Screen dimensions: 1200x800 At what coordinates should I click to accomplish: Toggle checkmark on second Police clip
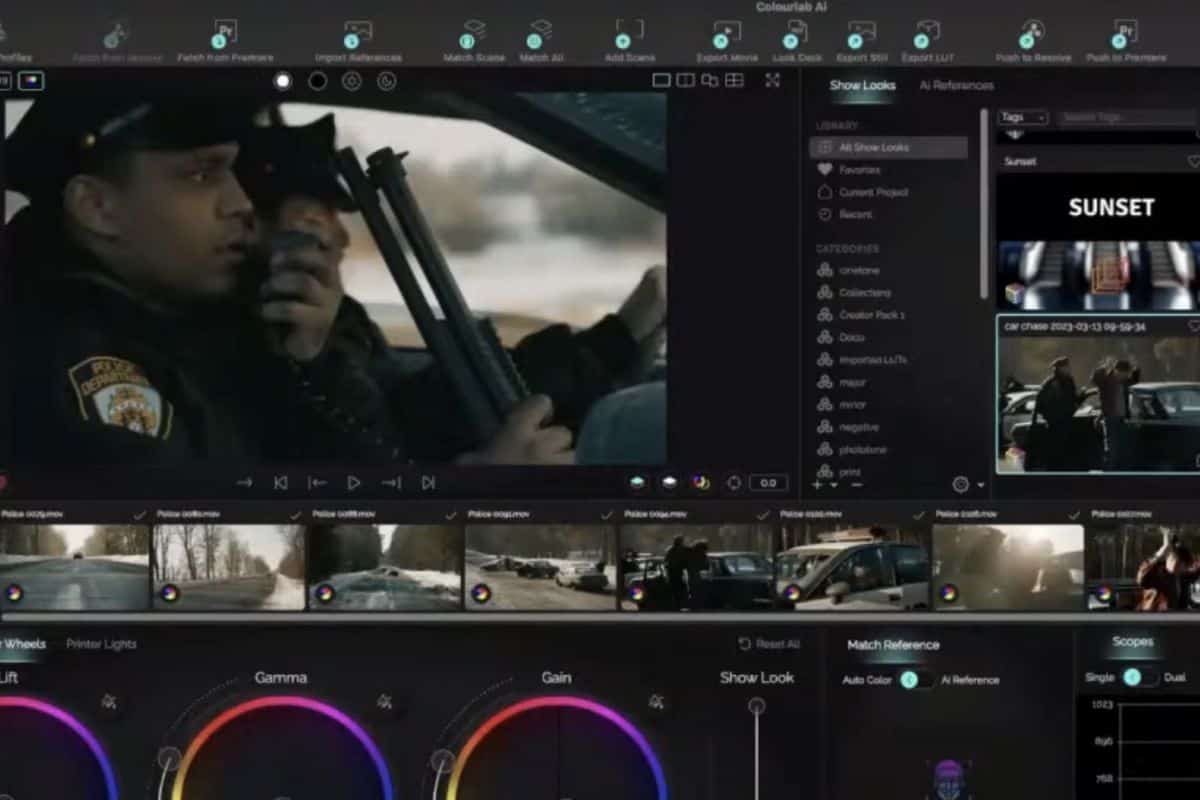295,515
